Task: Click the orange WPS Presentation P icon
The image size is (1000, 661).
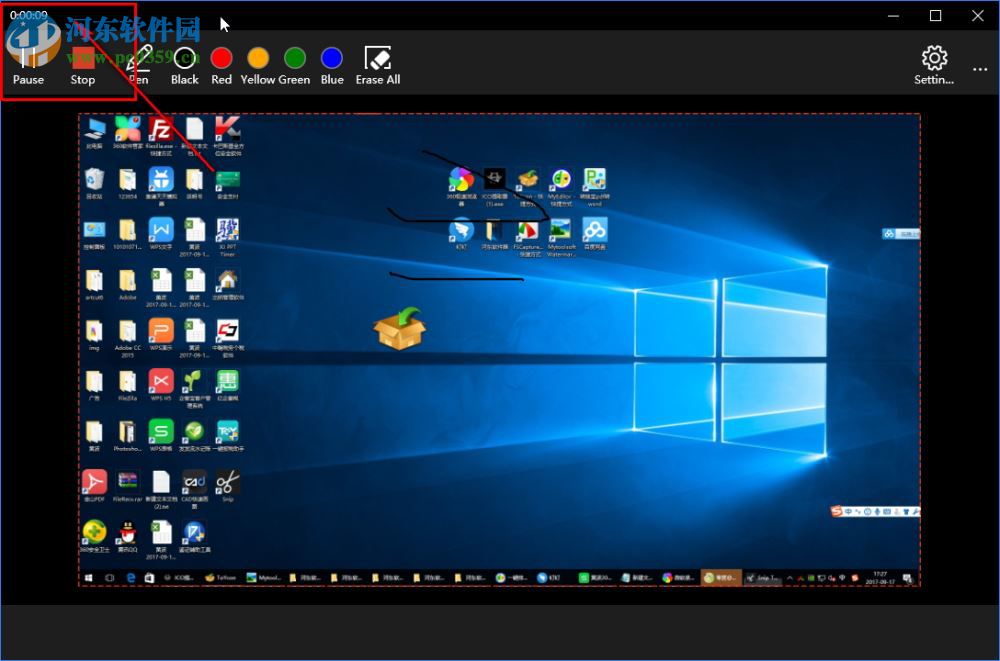Action: pyautogui.click(x=161, y=335)
